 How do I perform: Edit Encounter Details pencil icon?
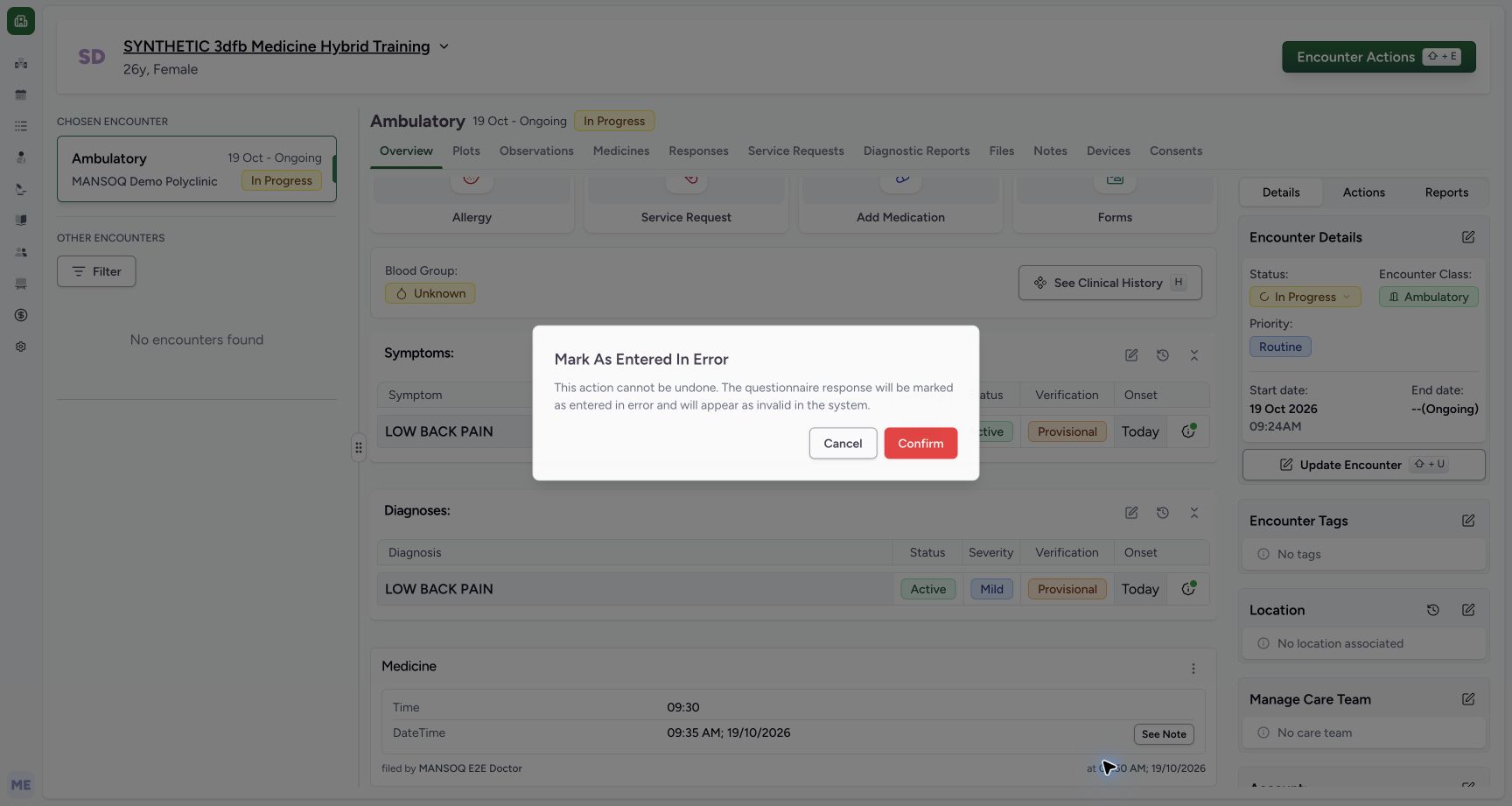pos(1468,237)
